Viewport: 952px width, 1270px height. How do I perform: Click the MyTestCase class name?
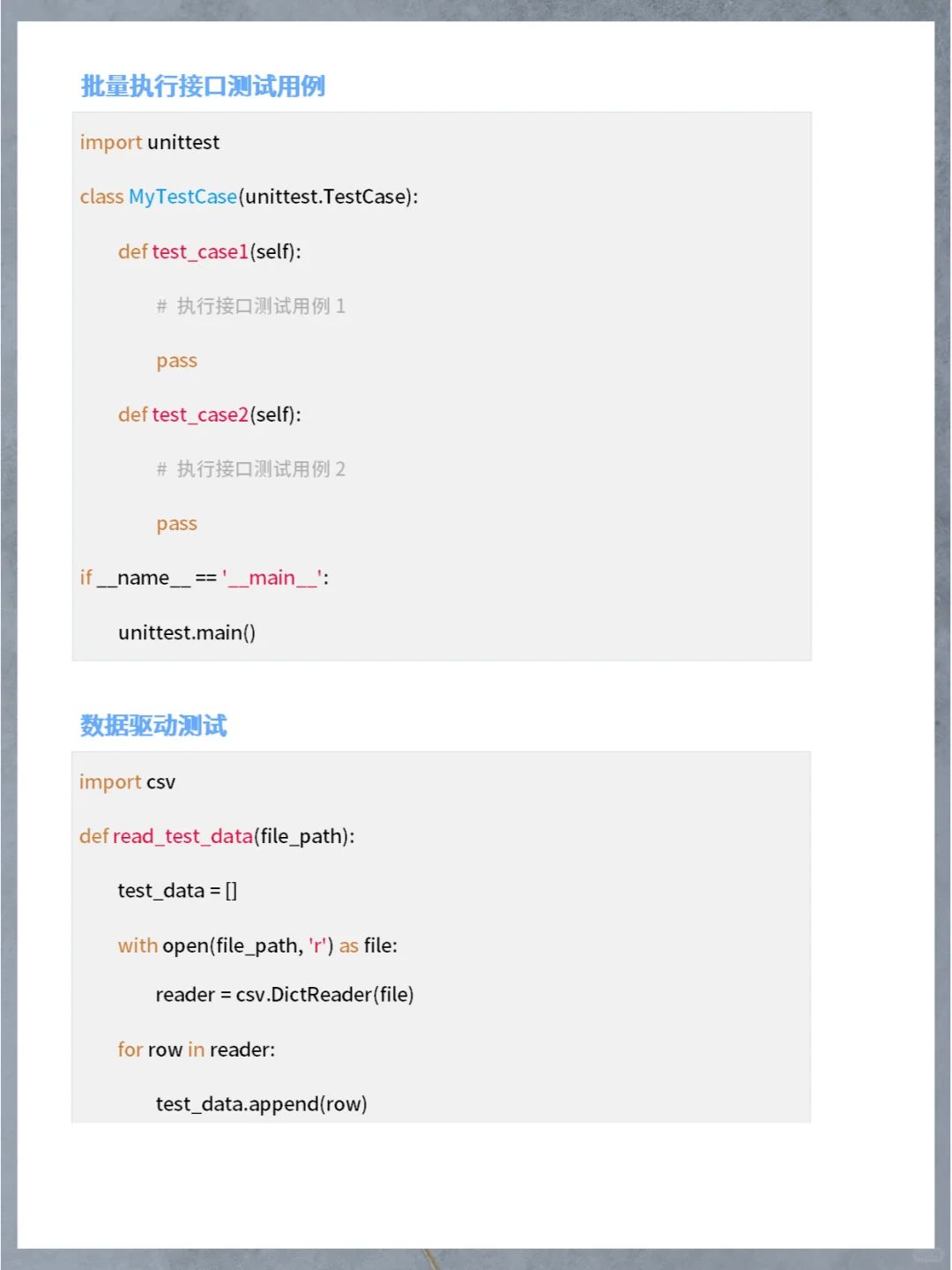(182, 197)
